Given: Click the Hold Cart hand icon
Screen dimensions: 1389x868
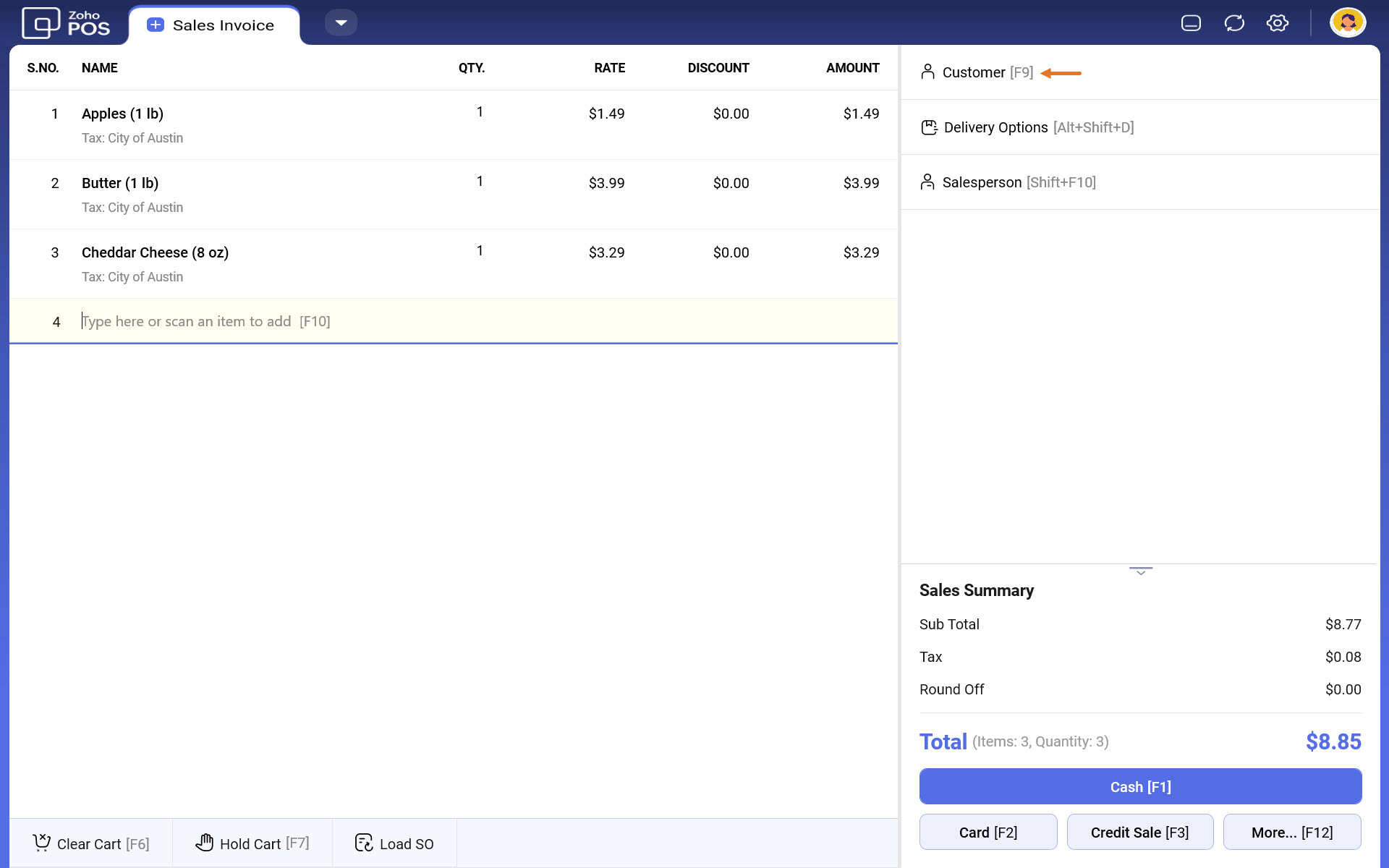Looking at the screenshot, I should [205, 843].
